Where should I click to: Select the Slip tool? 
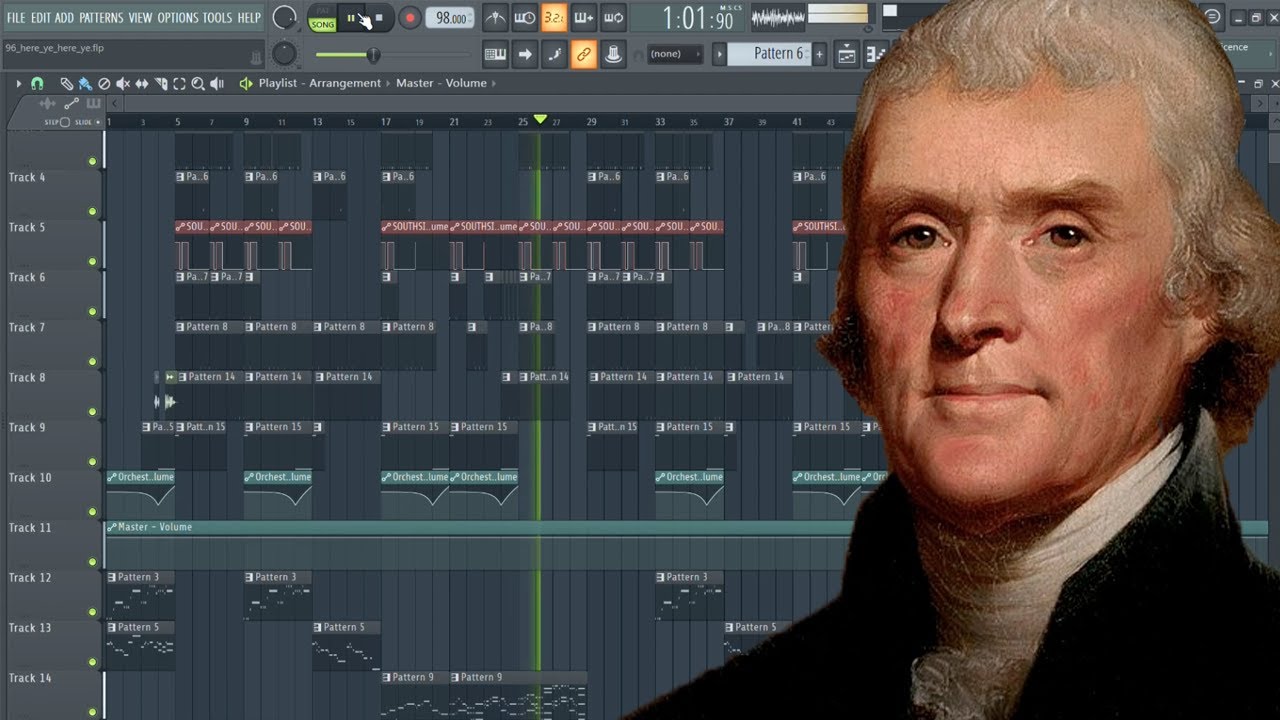coord(142,84)
